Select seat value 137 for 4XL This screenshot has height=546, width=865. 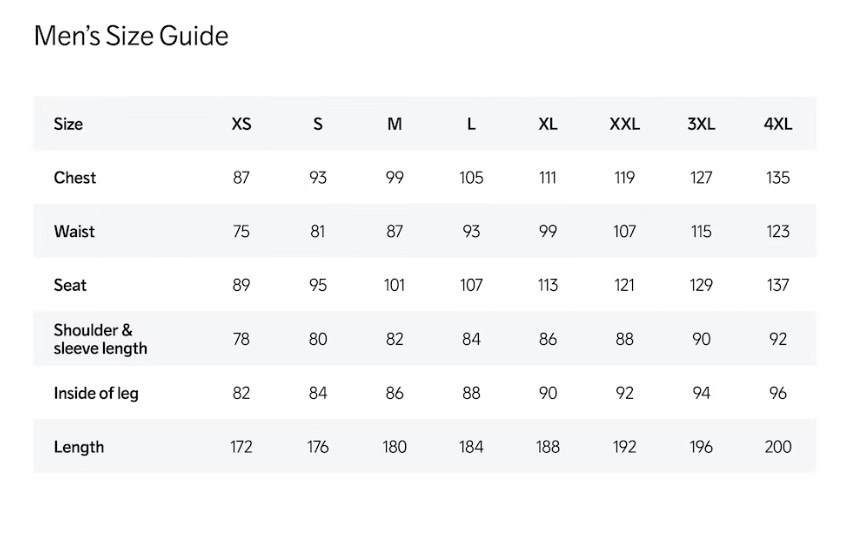coord(777,285)
